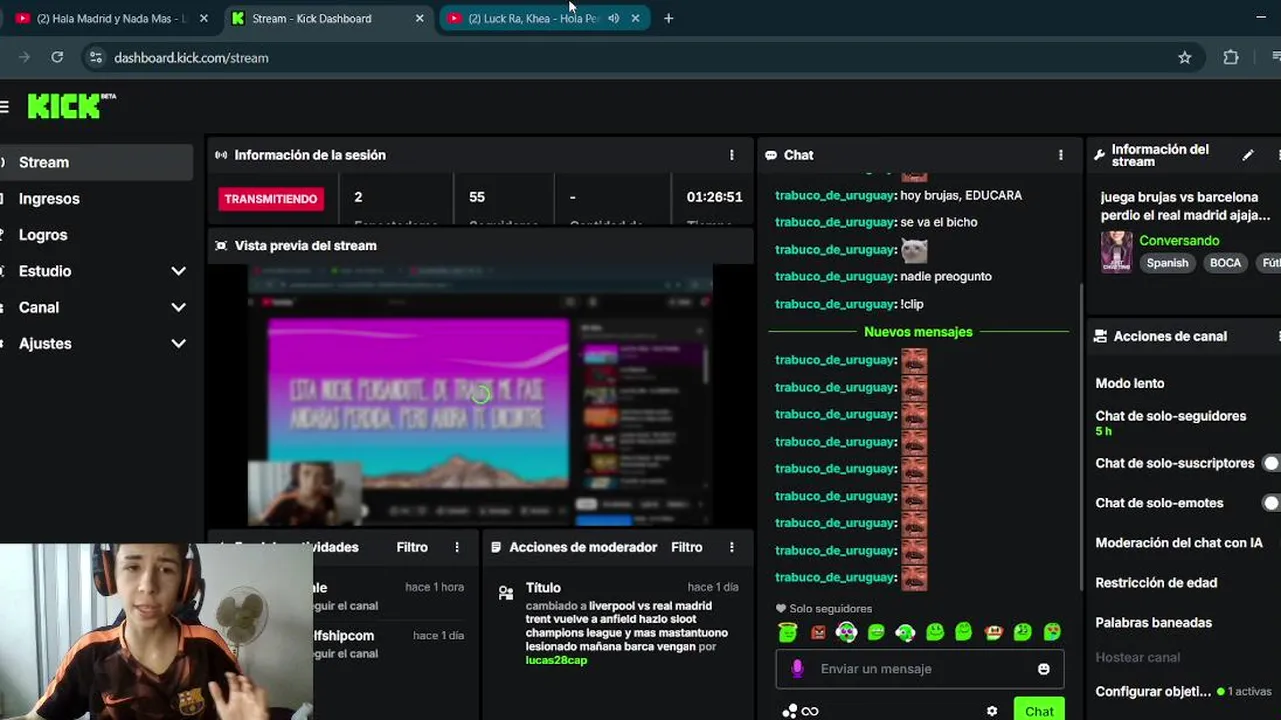Send message with green Chat button

point(1039,710)
